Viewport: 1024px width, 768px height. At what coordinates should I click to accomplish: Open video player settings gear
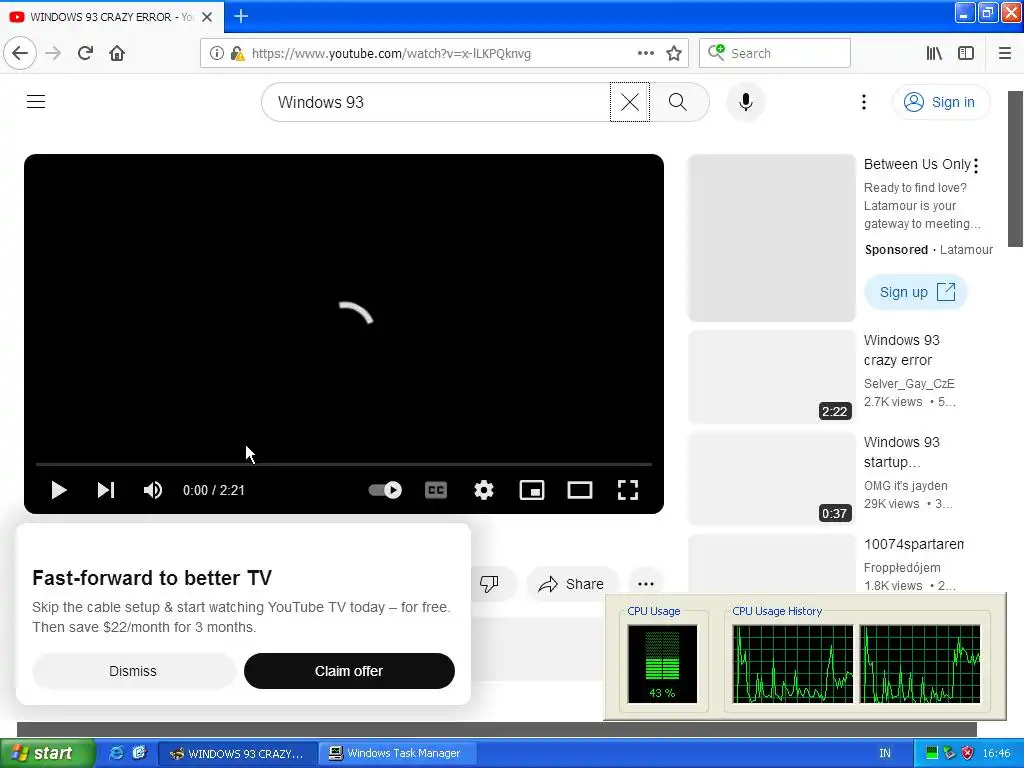[483, 490]
